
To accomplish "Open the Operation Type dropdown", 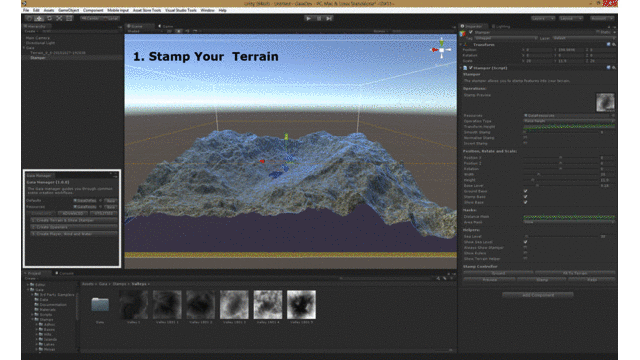I will tap(569, 121).
